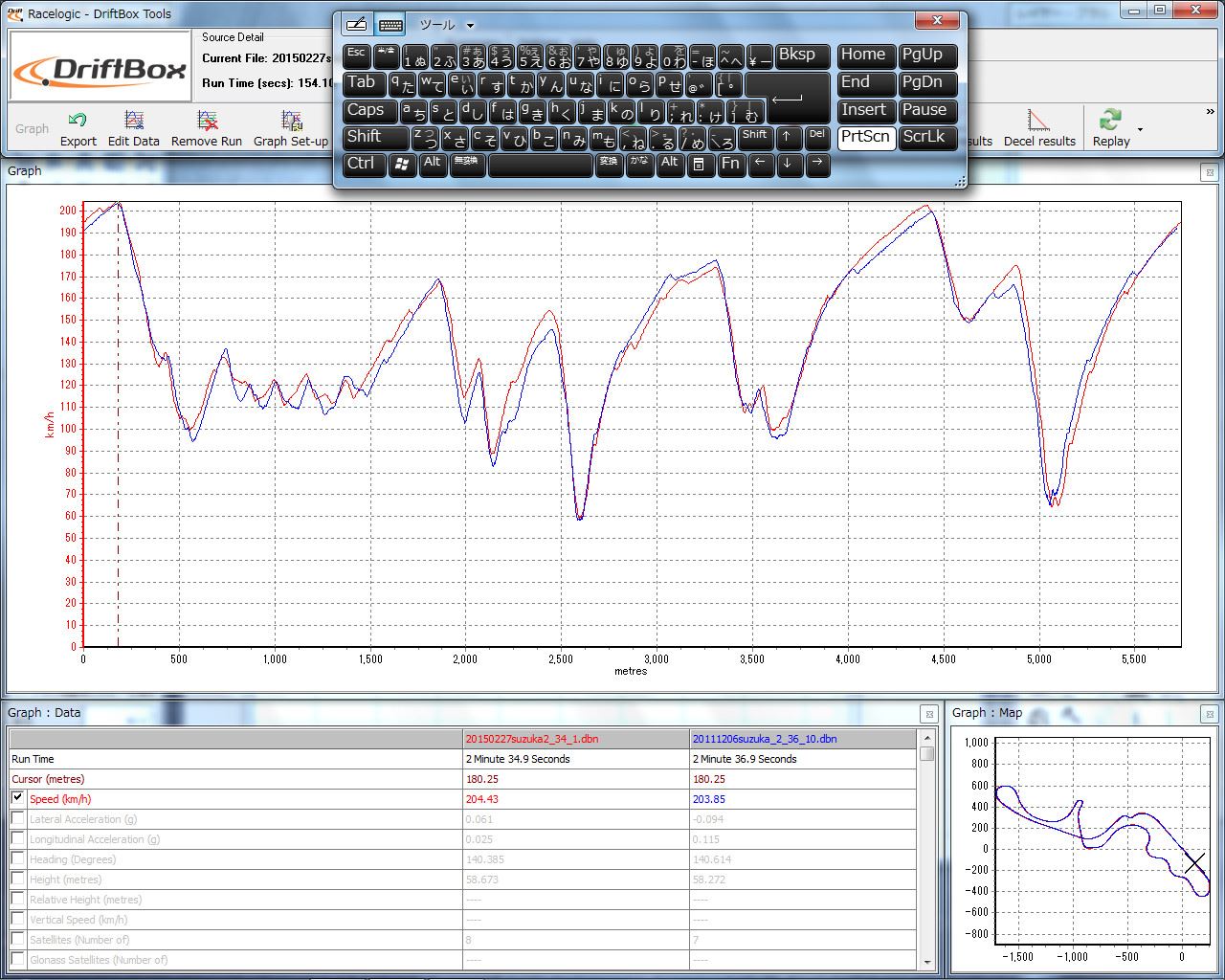Tap the Bksp key
This screenshot has height=980, width=1225.
802,56
